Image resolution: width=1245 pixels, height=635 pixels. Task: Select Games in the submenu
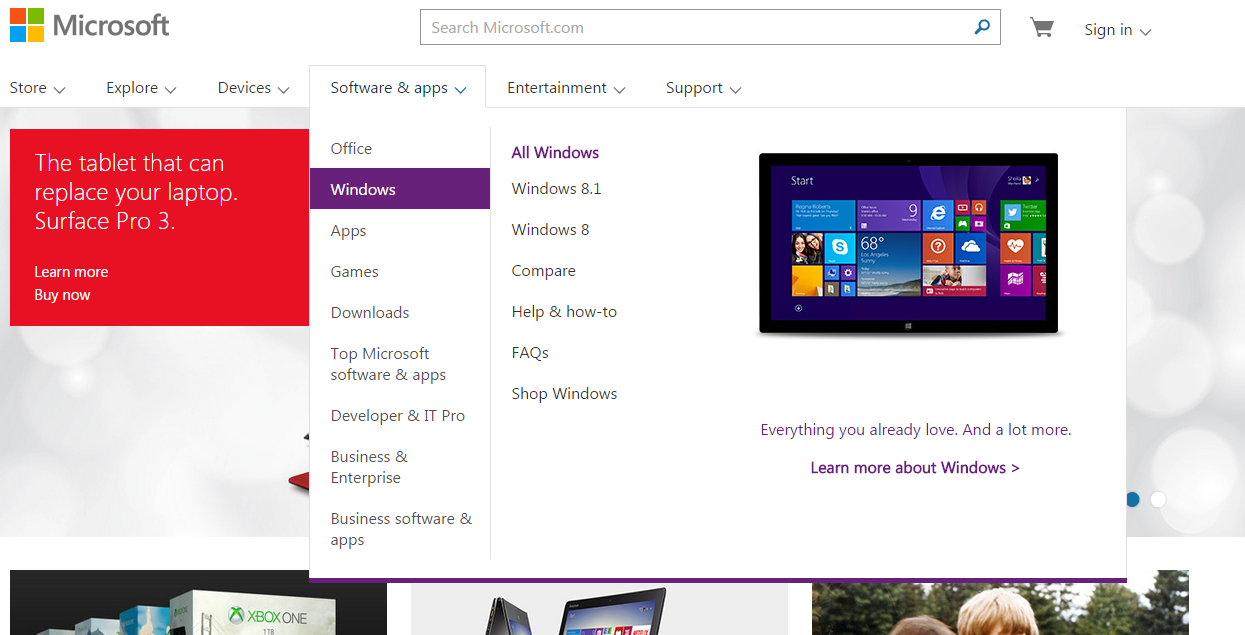point(354,272)
